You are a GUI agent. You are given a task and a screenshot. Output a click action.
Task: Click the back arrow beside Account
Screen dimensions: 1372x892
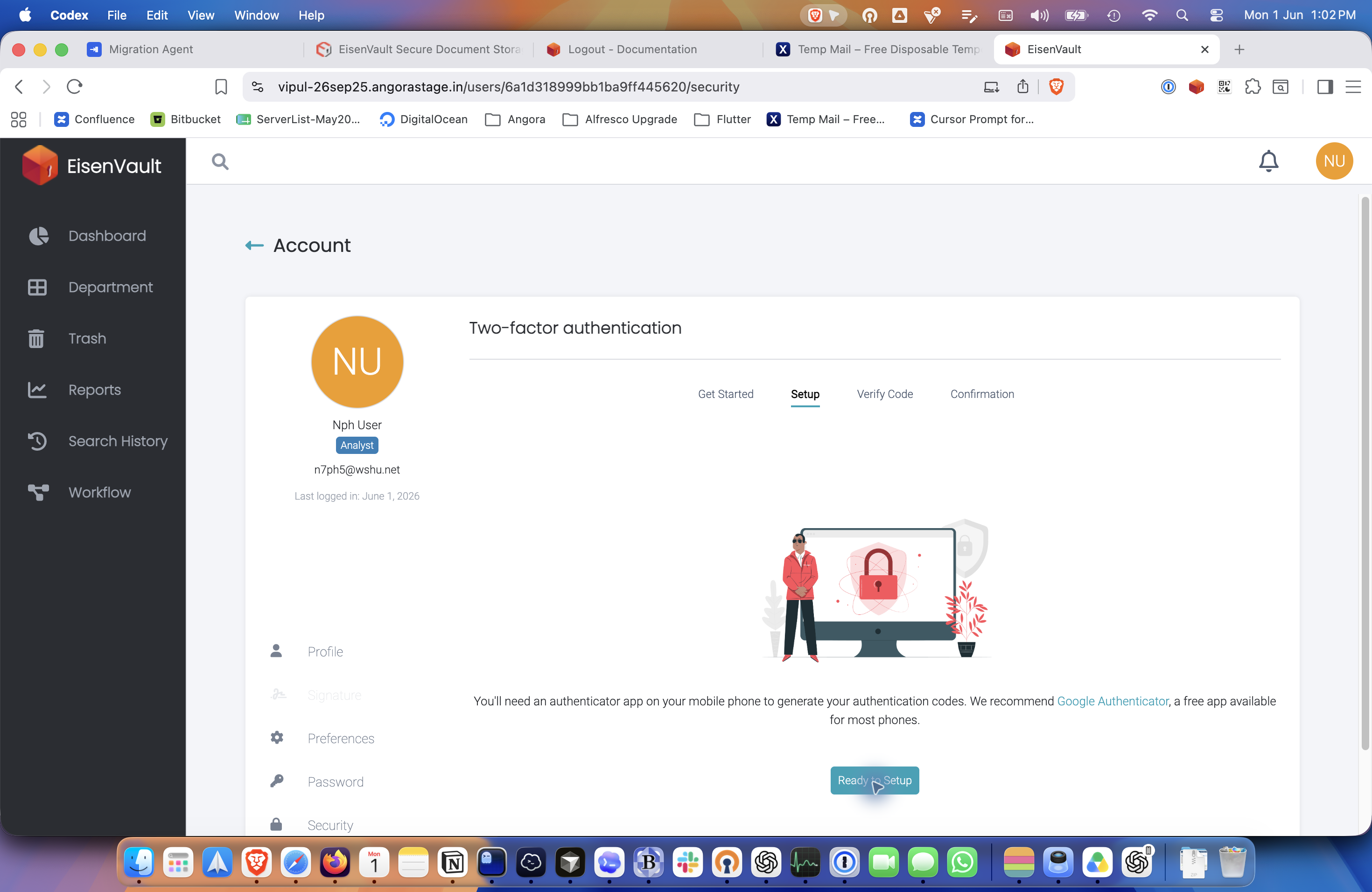254,245
